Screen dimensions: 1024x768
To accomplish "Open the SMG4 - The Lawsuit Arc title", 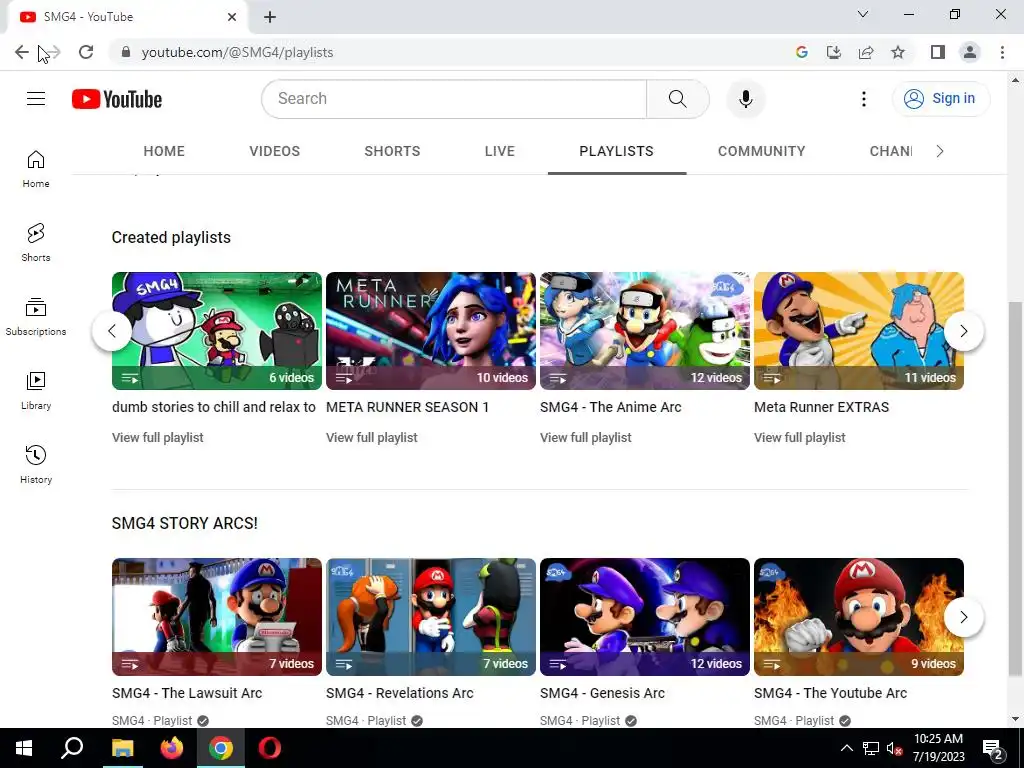I will pyautogui.click(x=187, y=693).
